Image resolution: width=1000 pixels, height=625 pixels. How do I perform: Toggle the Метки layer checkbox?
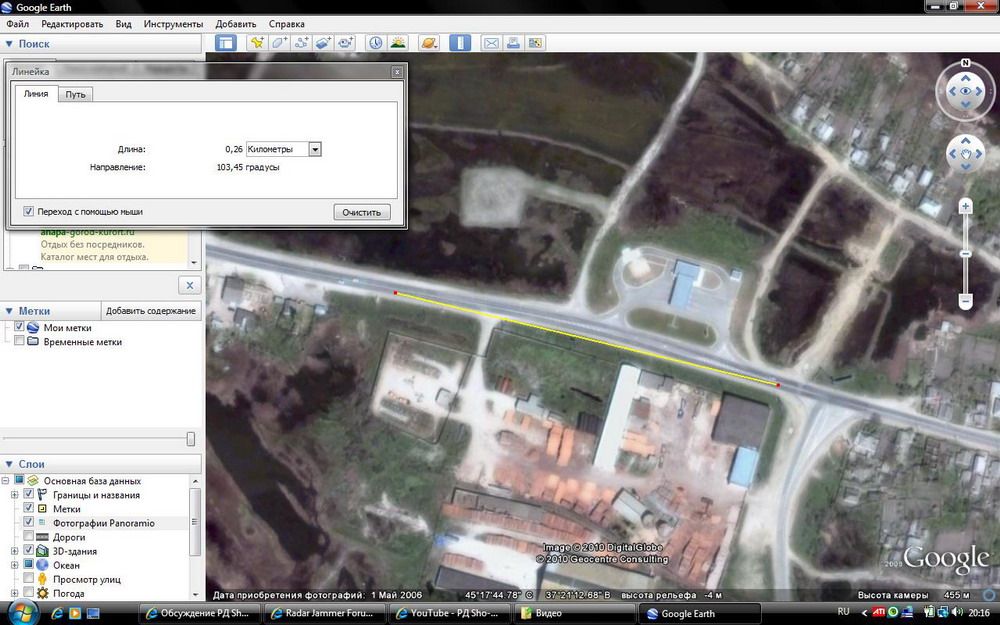coord(28,508)
